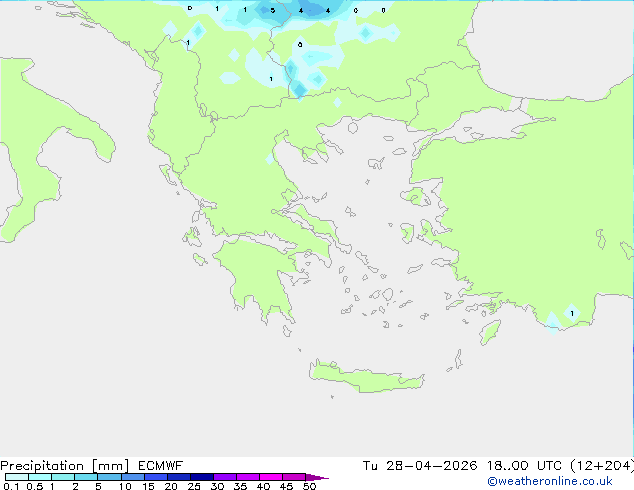Click the 'Precipitation' title text

point(42,466)
